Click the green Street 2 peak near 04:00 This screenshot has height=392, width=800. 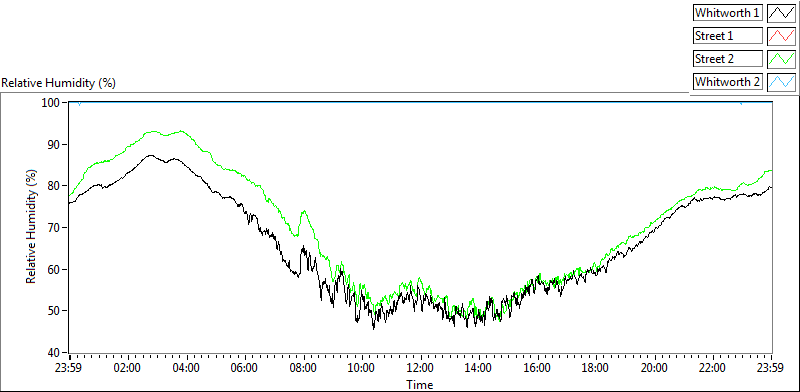[181, 131]
